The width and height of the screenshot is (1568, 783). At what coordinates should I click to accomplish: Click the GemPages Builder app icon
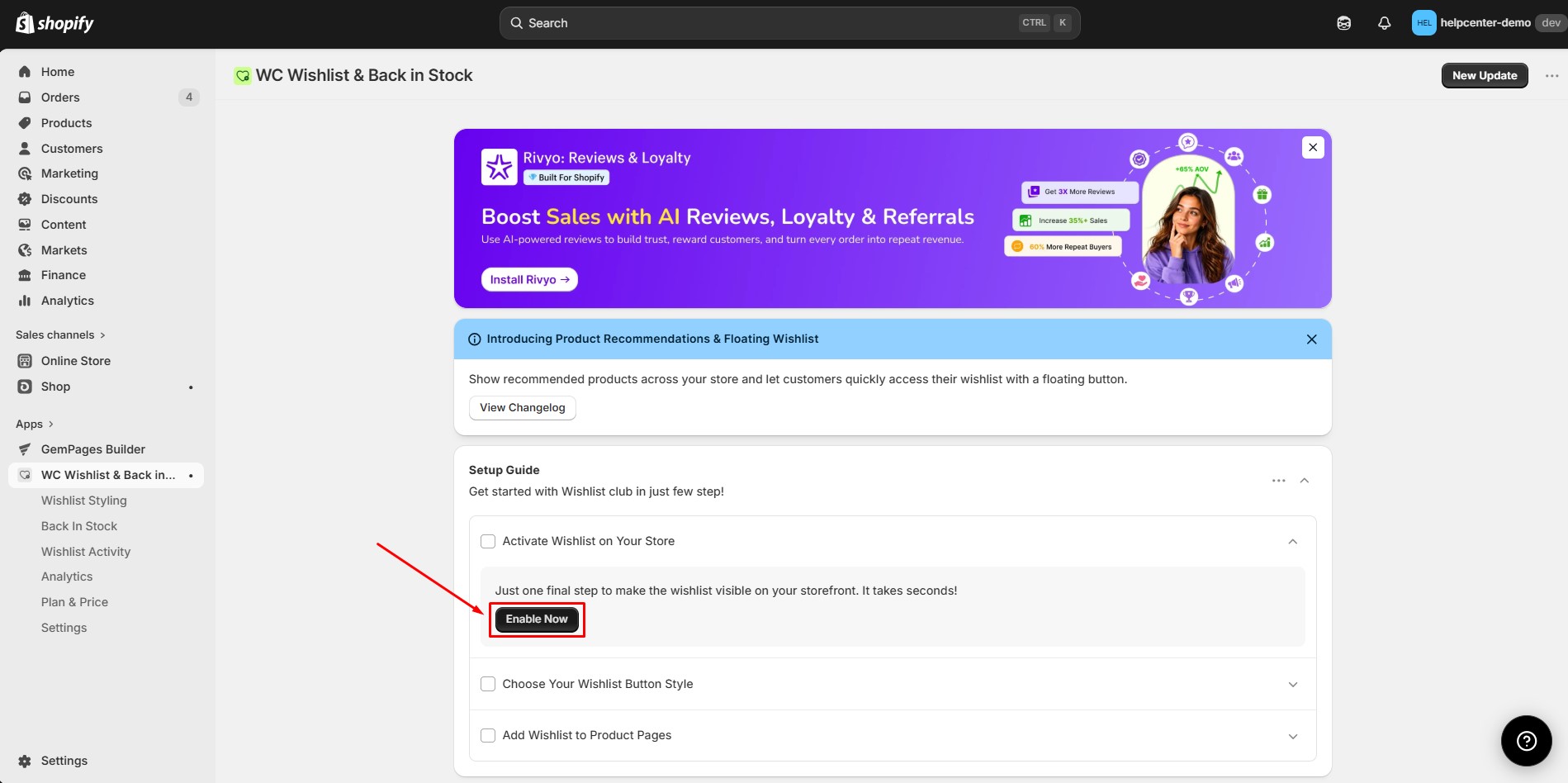tap(25, 449)
